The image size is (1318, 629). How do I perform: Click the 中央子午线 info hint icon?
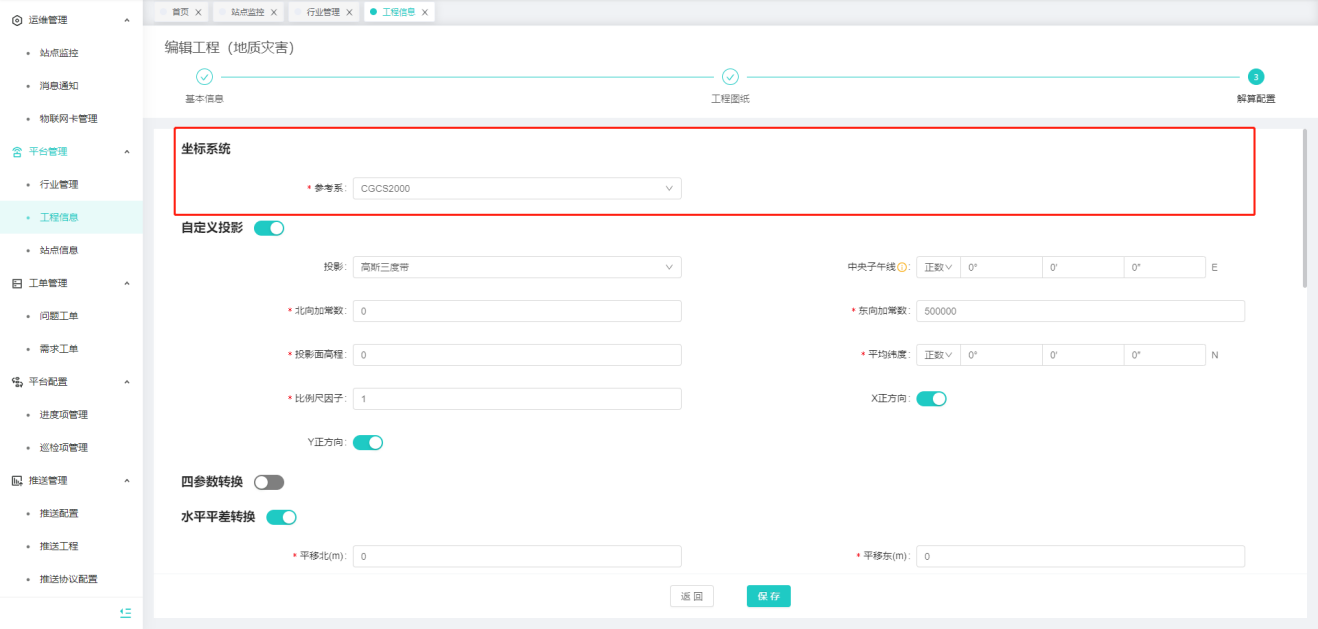tap(902, 268)
